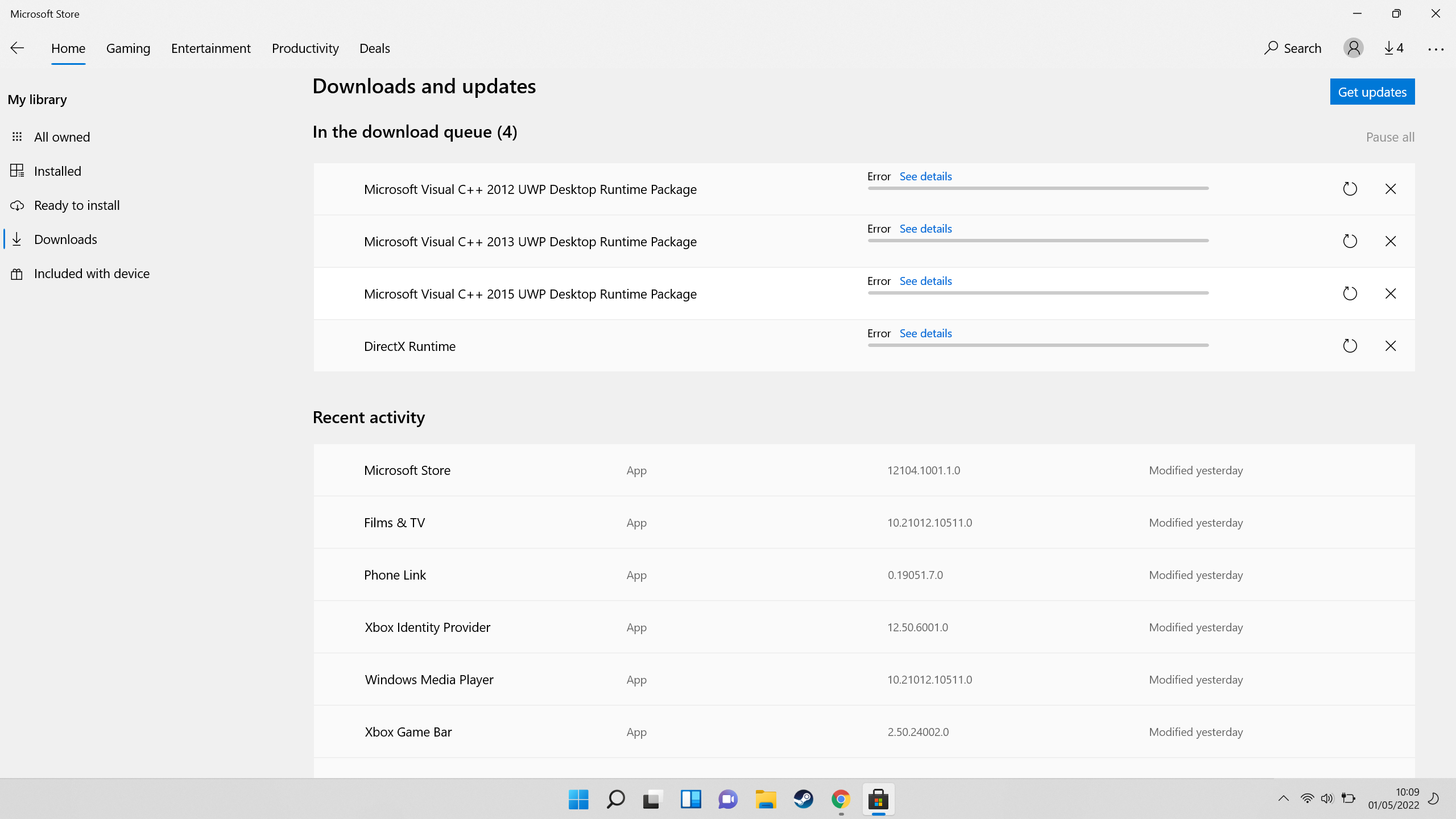See details for Visual C++ 2013 error

pyautogui.click(x=925, y=229)
